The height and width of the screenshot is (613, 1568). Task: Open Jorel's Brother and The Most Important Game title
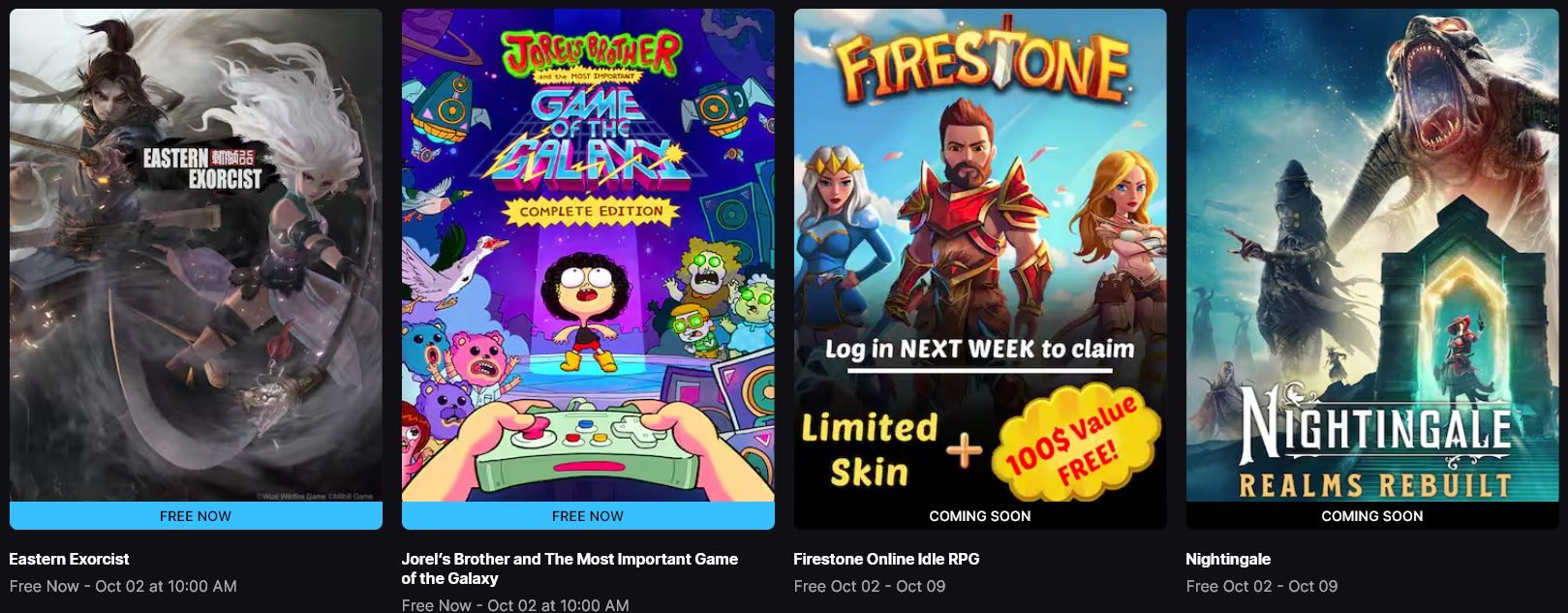[569, 568]
